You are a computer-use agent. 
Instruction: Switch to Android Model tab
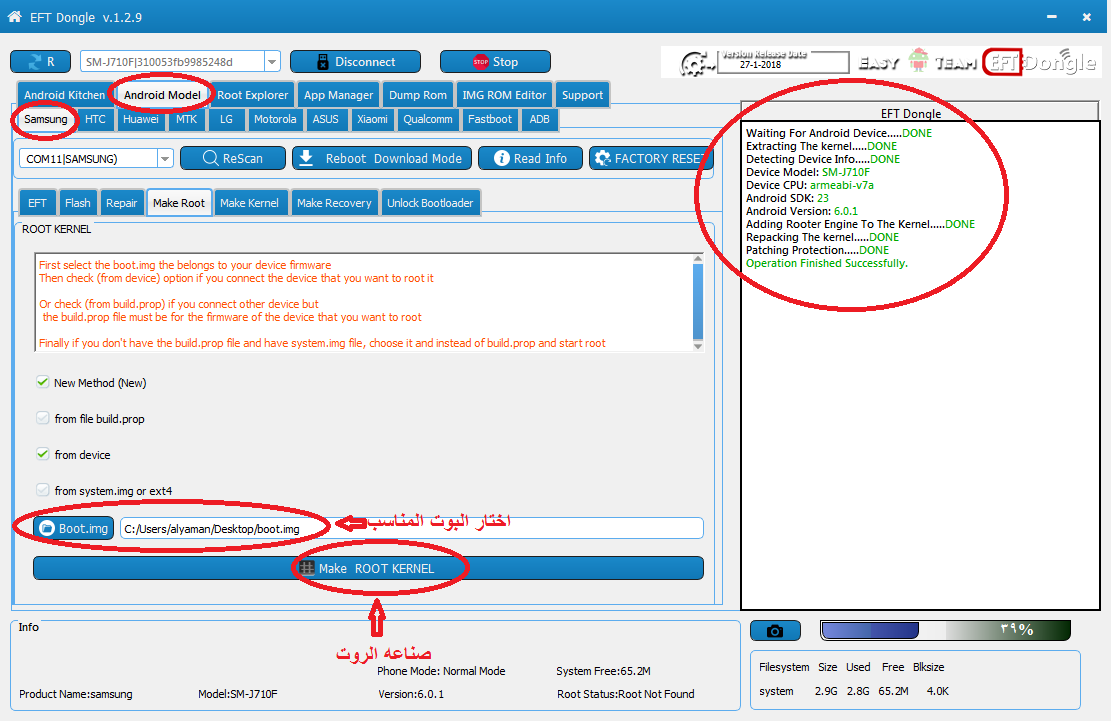point(162,95)
